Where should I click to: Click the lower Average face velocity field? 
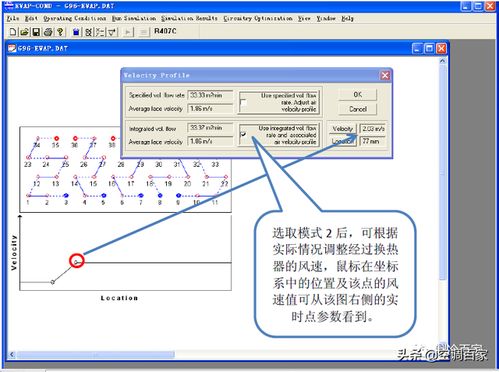tap(210, 141)
